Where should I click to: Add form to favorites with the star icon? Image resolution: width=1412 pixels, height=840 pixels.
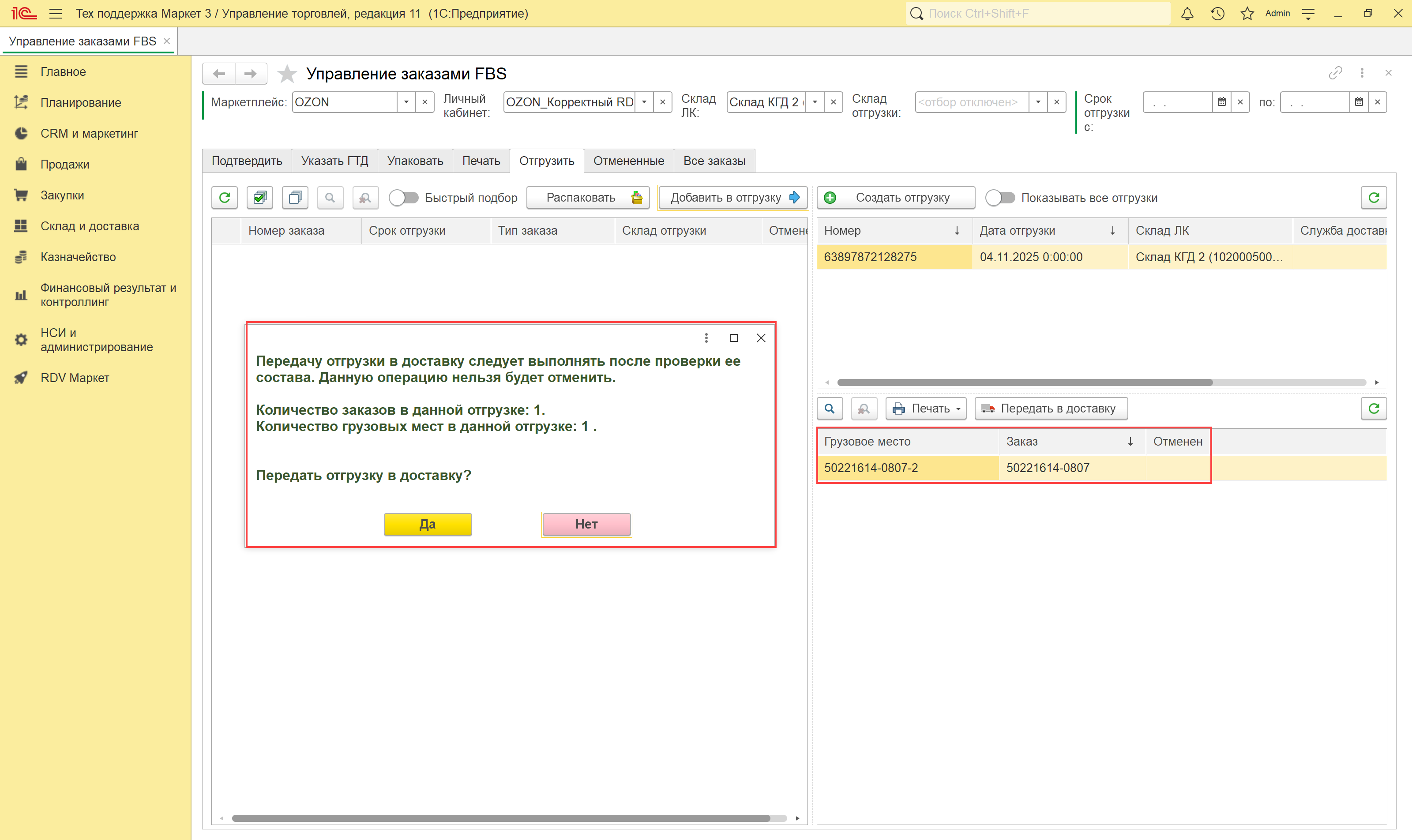click(x=287, y=74)
